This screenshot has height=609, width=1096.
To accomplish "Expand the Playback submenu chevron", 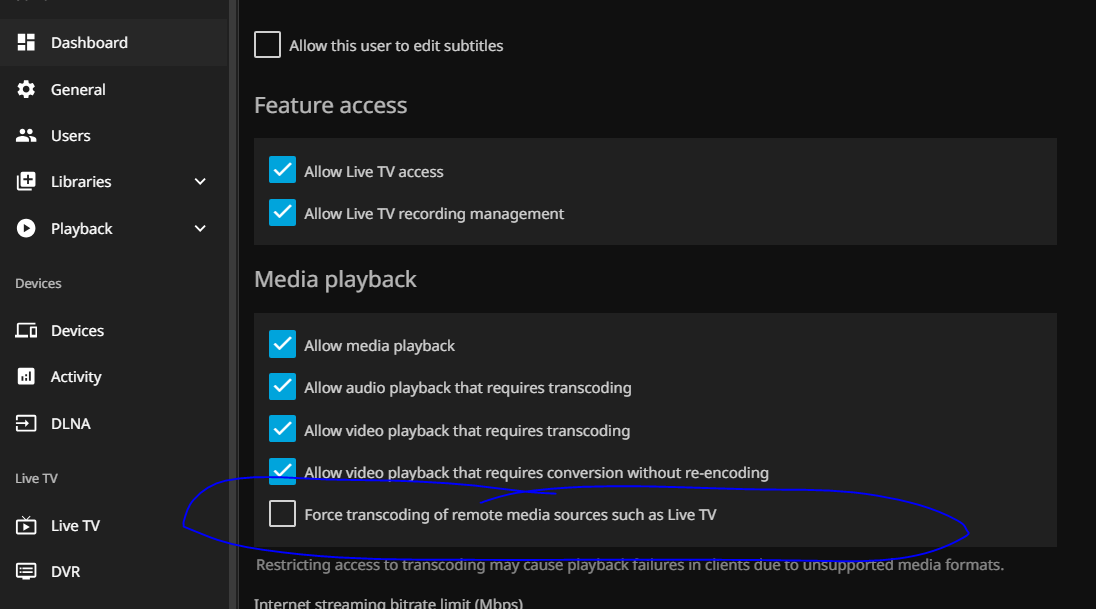I will coord(200,229).
